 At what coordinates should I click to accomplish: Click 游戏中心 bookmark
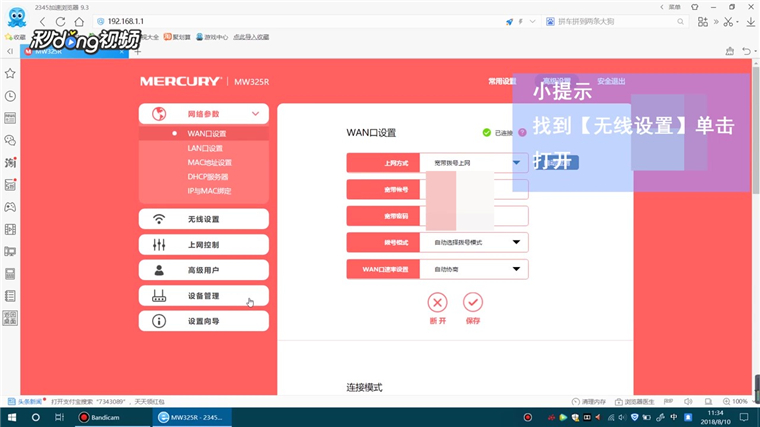pyautogui.click(x=212, y=37)
